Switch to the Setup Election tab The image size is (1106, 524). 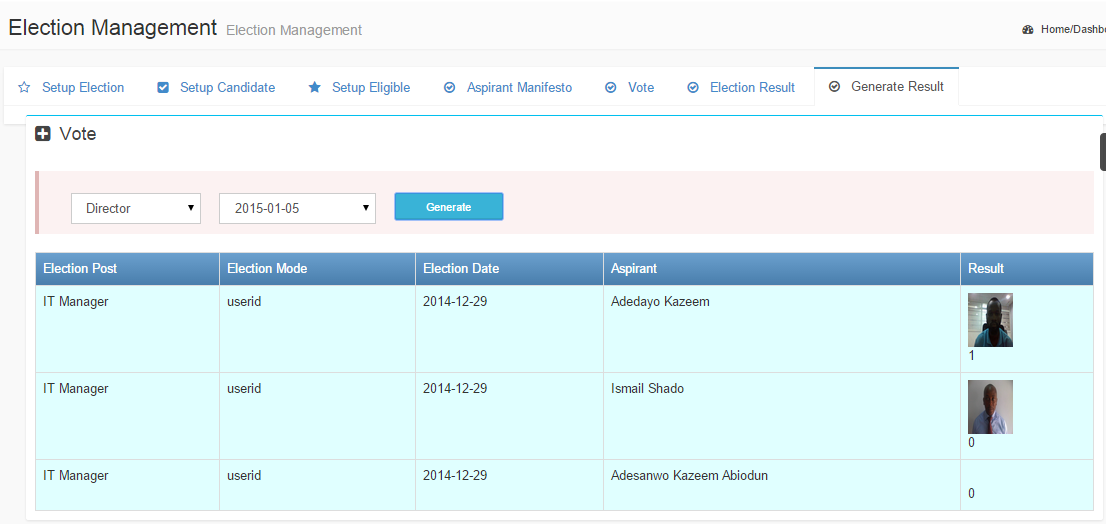click(83, 88)
